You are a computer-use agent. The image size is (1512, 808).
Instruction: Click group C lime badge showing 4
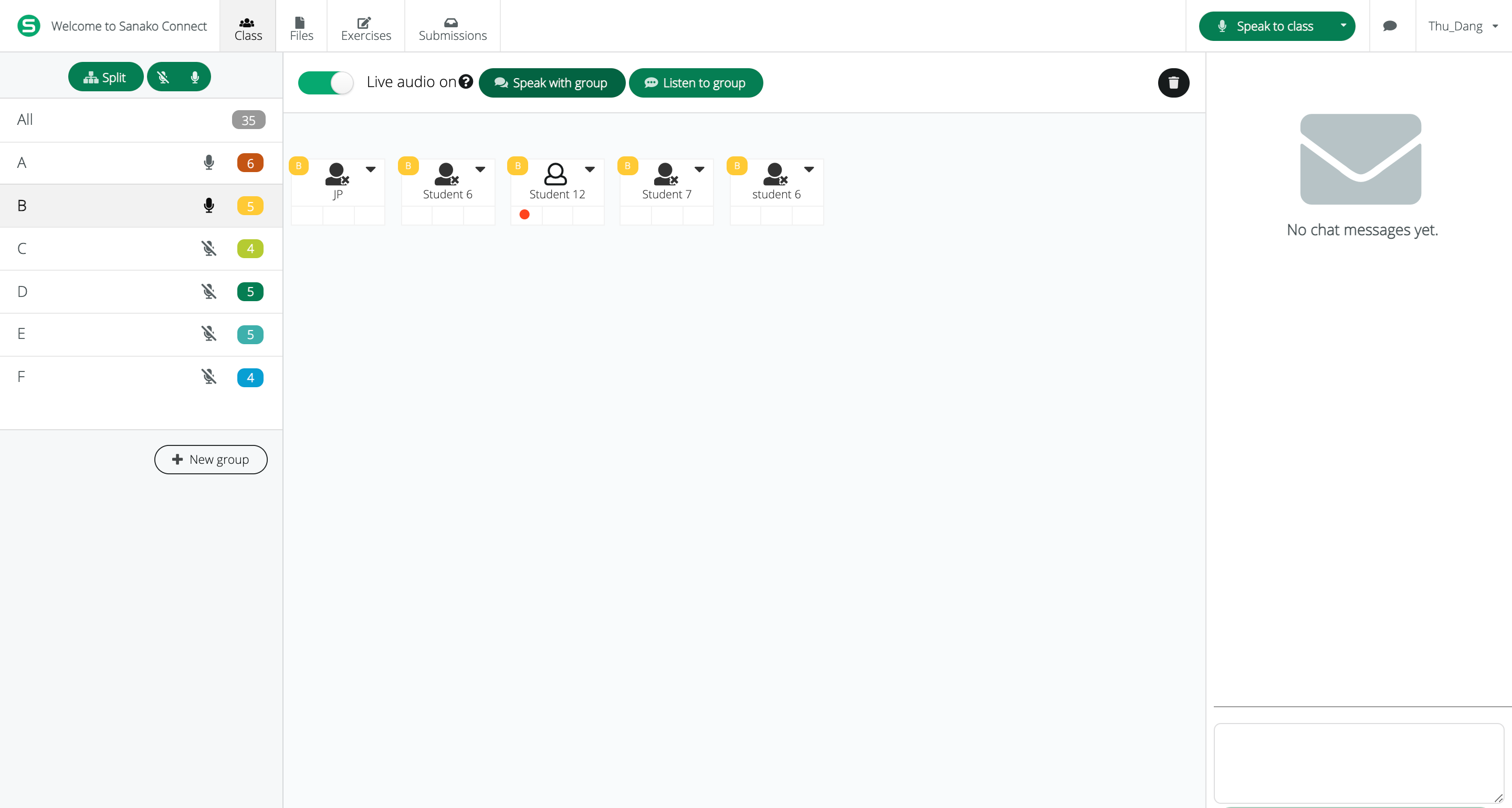(250, 248)
